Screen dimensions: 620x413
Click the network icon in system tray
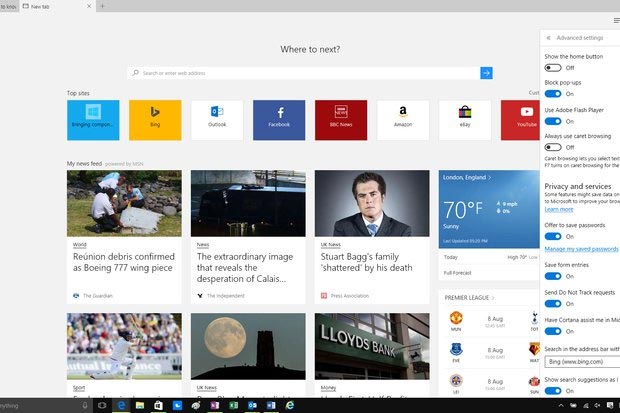click(586, 405)
